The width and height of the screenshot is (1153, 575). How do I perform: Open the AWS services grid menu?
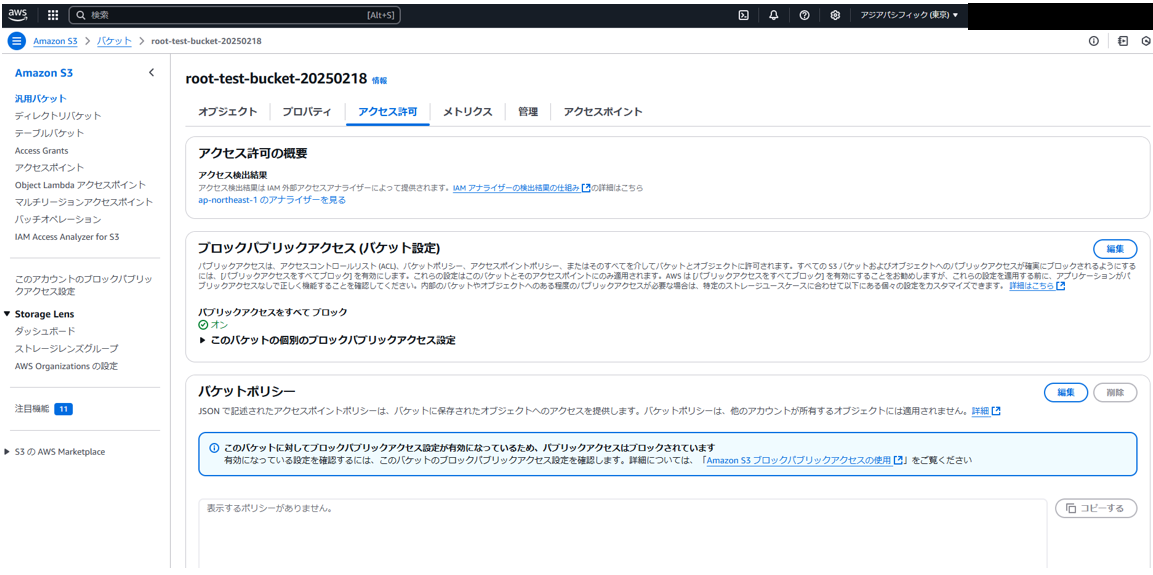[x=52, y=15]
